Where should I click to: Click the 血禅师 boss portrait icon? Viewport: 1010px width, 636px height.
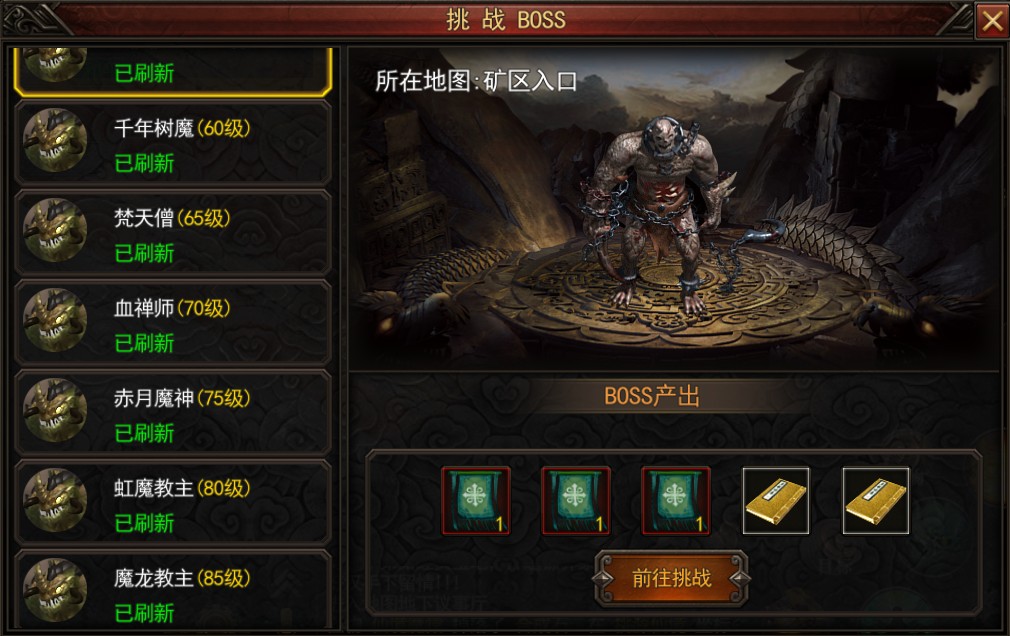tap(55, 320)
